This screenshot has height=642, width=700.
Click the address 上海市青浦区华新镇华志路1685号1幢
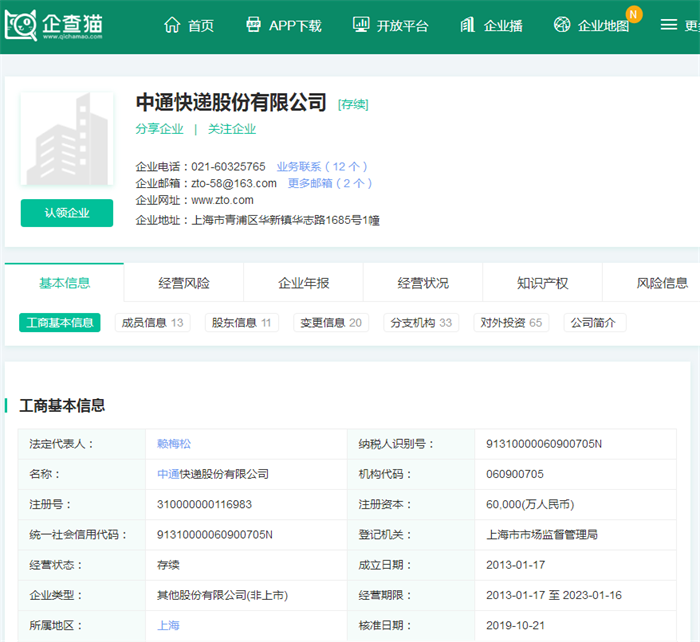(285, 220)
